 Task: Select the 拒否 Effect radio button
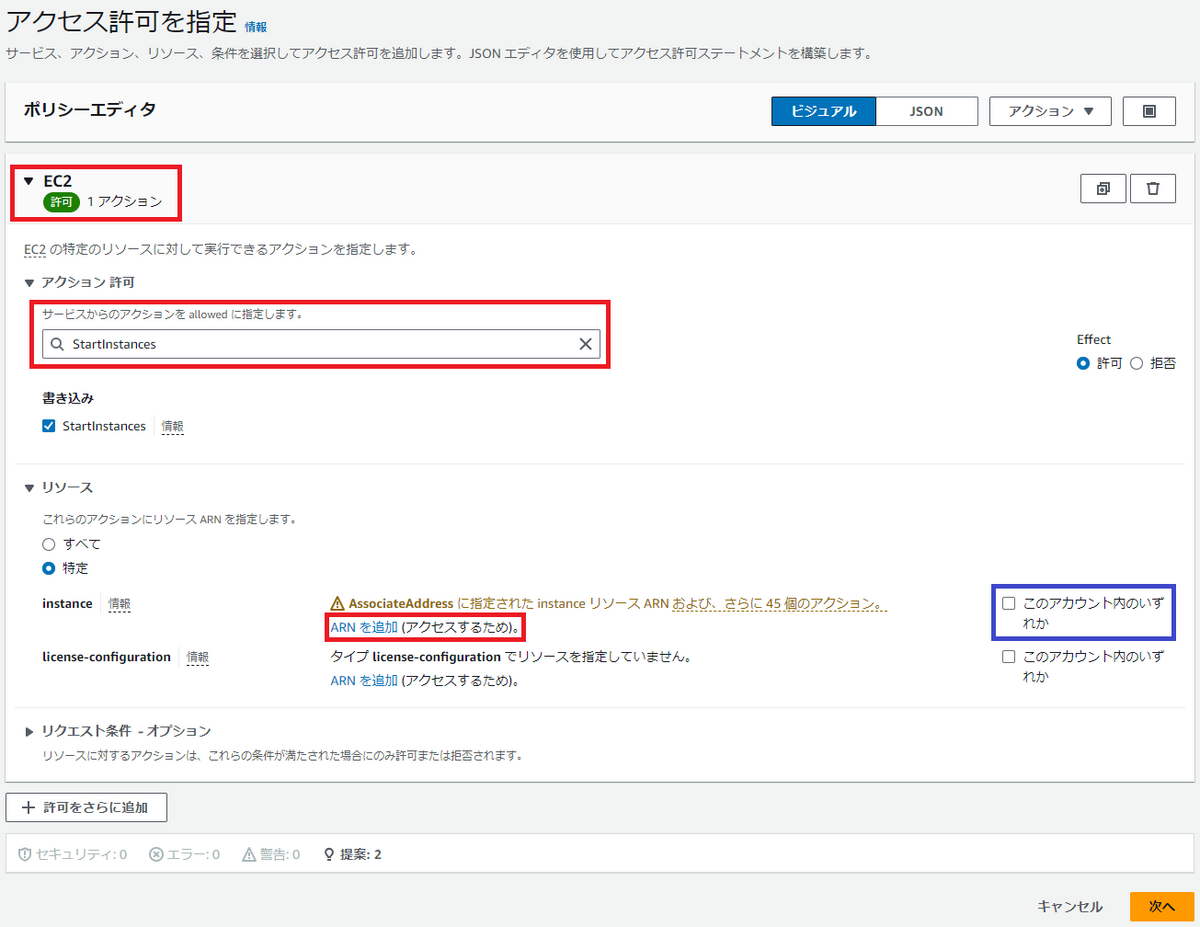click(x=1136, y=364)
